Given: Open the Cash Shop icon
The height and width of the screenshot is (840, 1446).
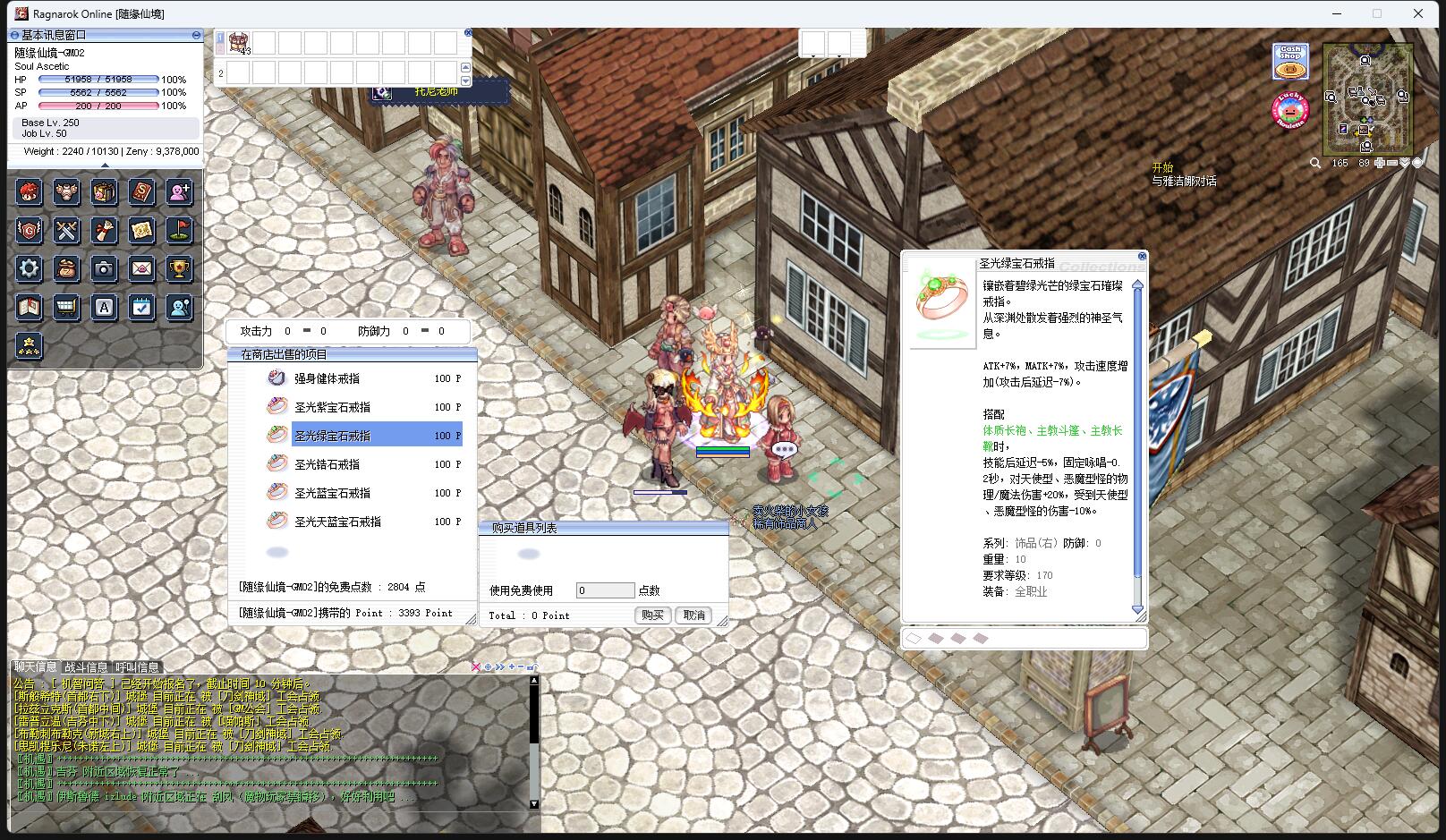Looking at the screenshot, I should click(x=1290, y=62).
